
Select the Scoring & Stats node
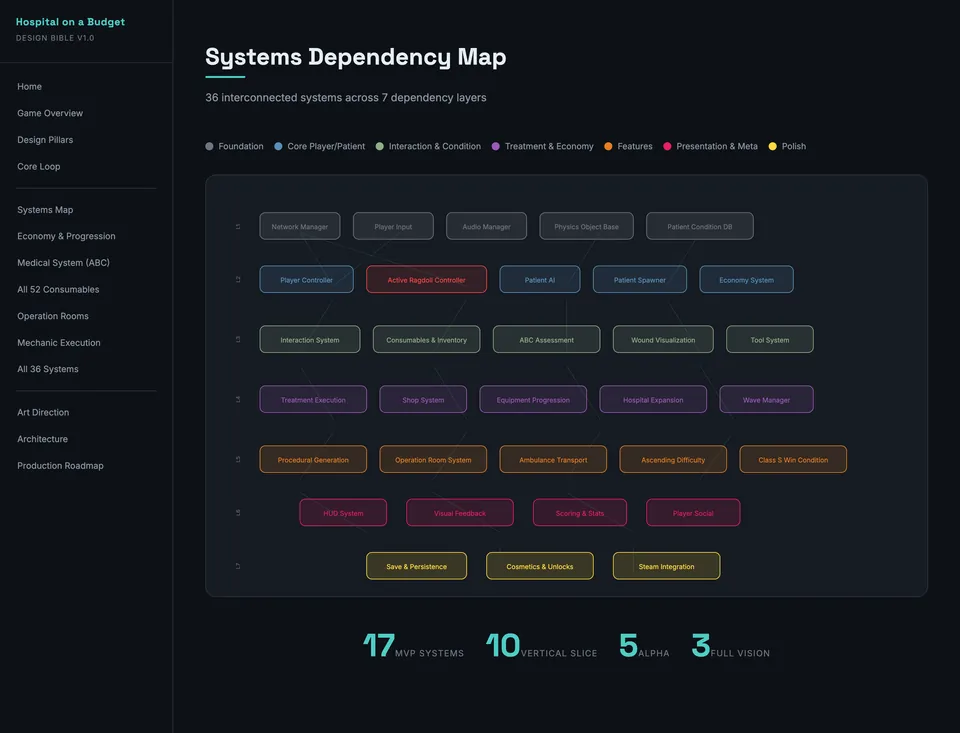(x=580, y=513)
